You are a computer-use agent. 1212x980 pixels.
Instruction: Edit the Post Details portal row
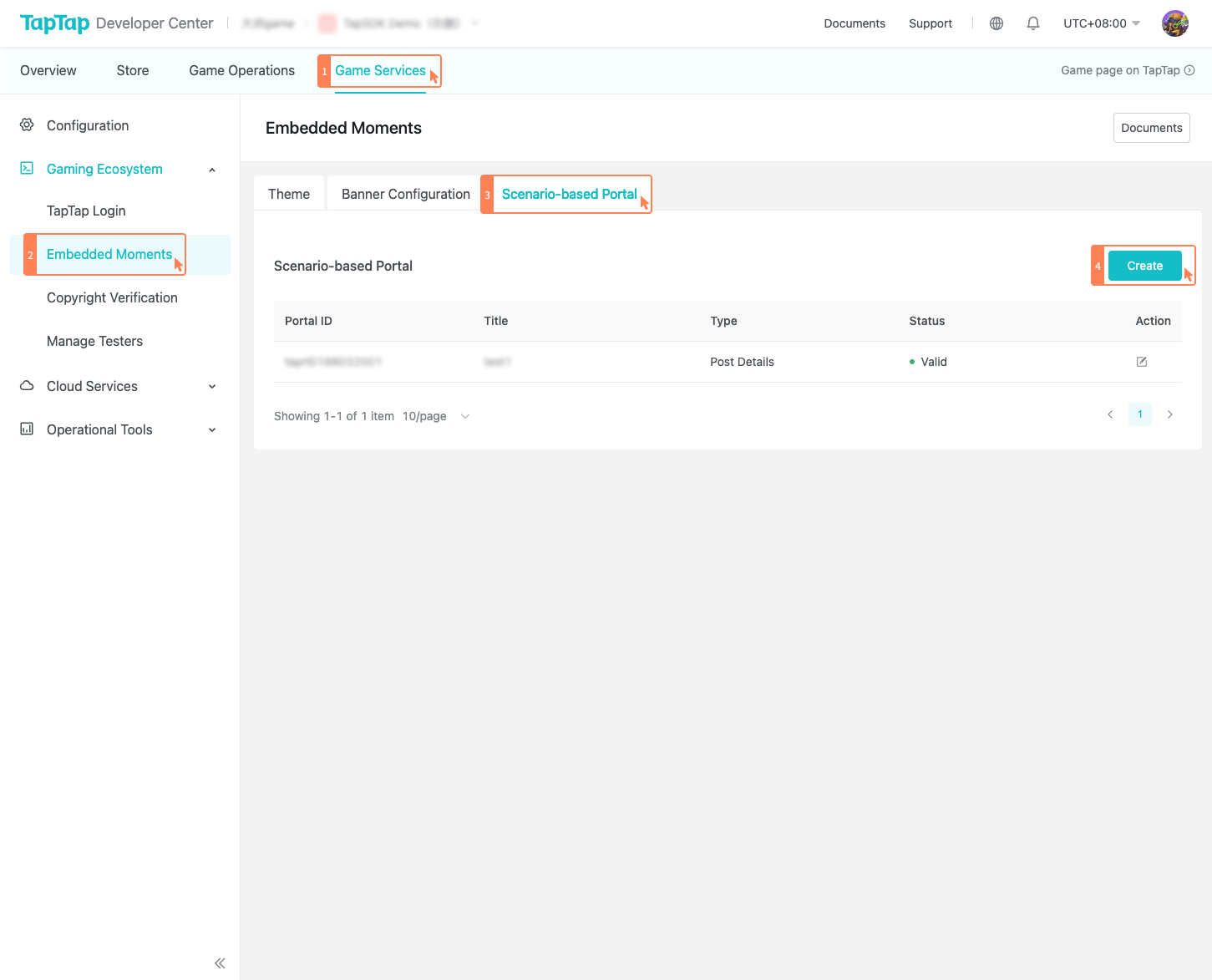[x=1142, y=362]
